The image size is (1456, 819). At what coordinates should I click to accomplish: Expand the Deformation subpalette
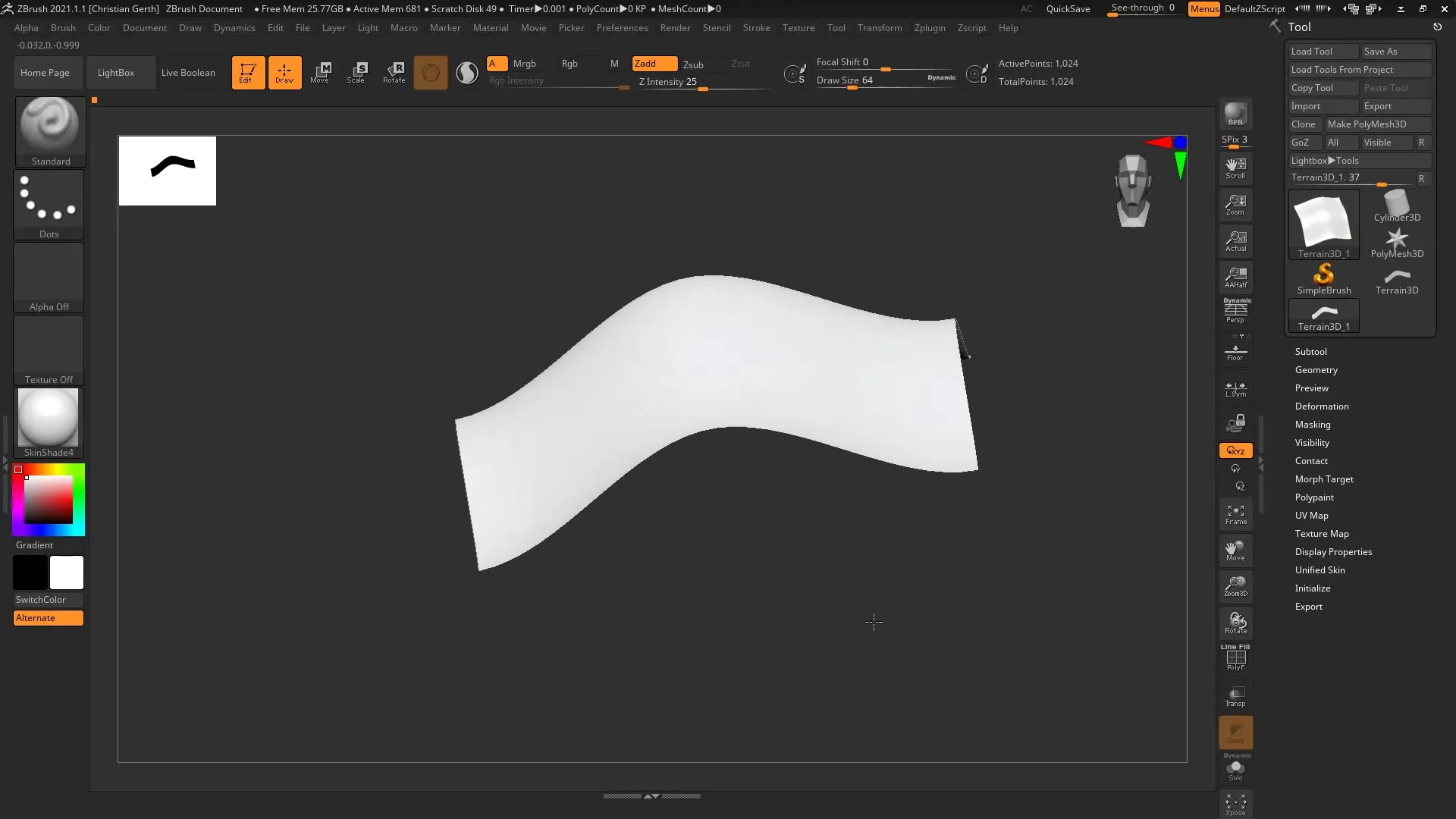[1321, 406]
